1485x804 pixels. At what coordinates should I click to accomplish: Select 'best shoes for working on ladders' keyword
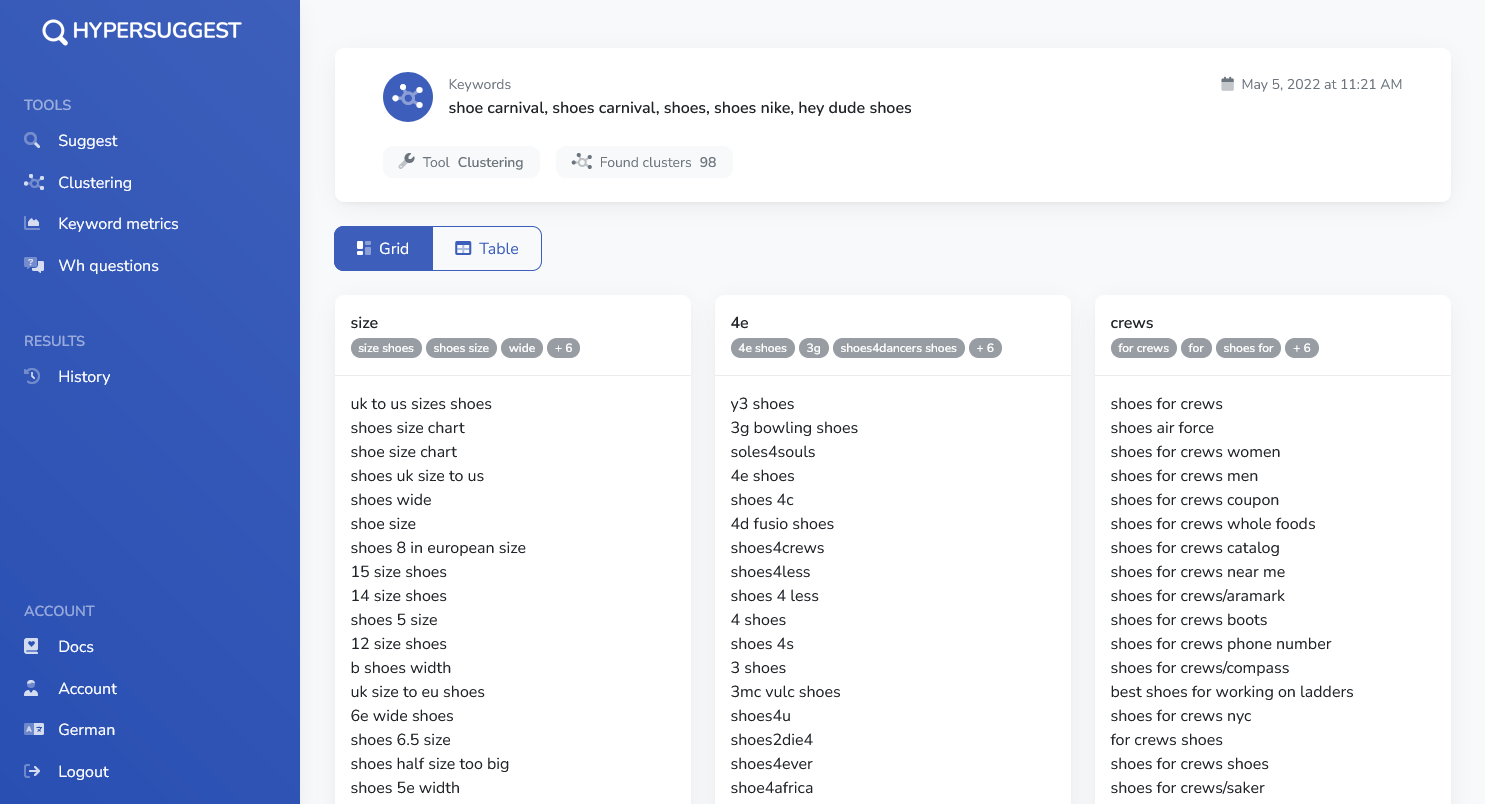pos(1232,692)
